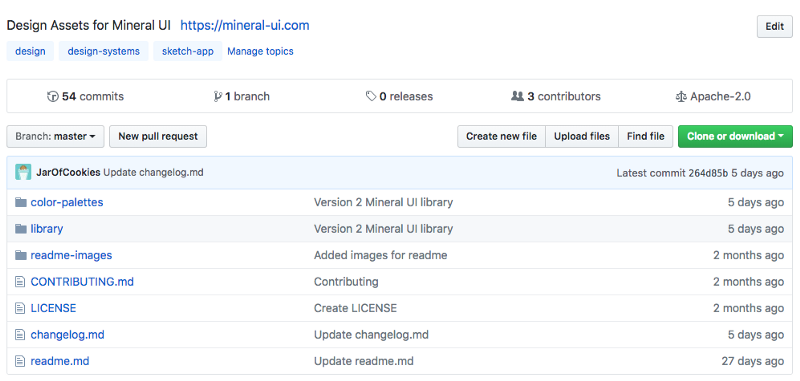Viewport: 800px width, 381px height.
Task: Click the commits history clock icon
Action: [x=53, y=96]
